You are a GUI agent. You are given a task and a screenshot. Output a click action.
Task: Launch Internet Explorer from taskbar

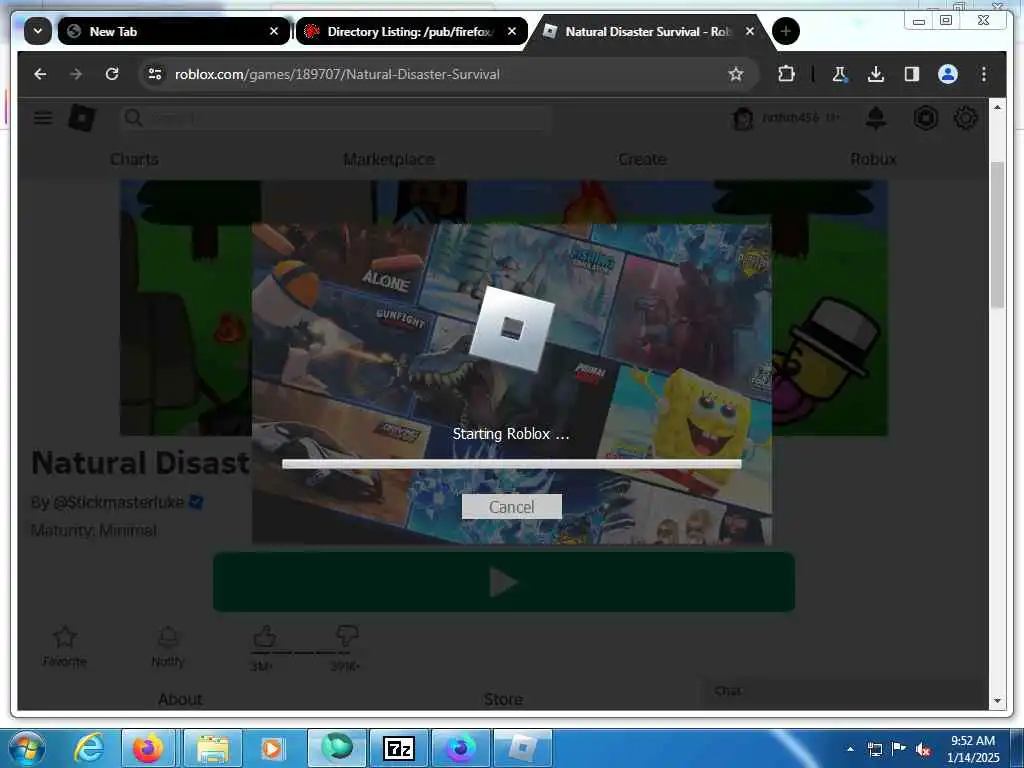[89, 748]
